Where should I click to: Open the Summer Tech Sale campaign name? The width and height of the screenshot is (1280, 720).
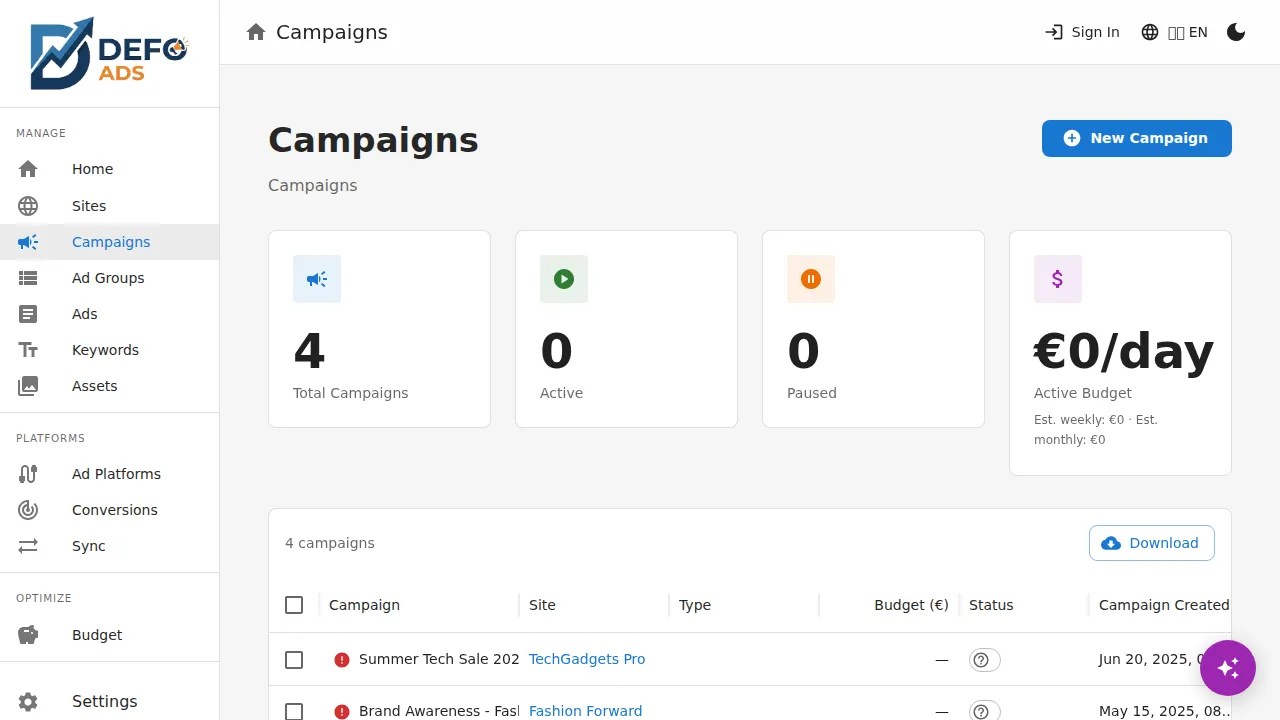439,659
